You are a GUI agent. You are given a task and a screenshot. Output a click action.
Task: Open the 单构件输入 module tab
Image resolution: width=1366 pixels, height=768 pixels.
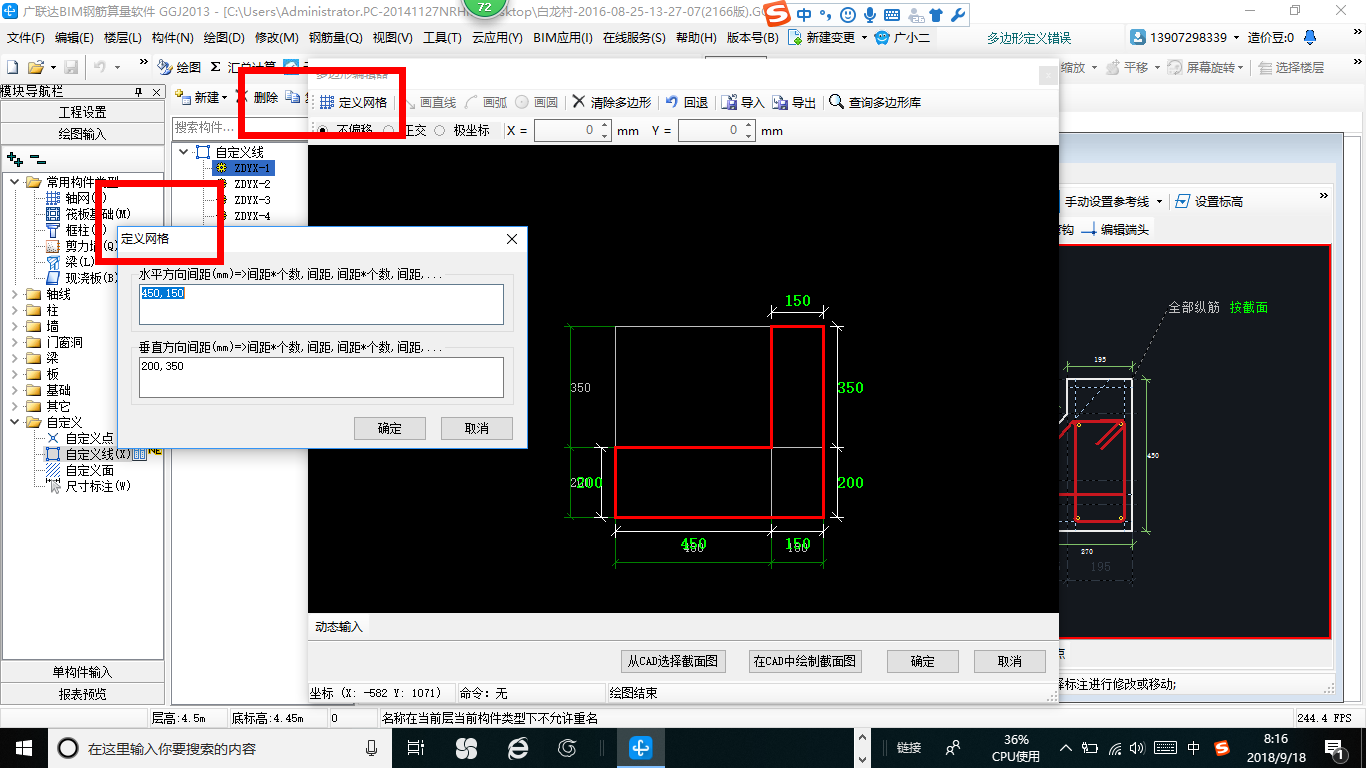point(82,672)
